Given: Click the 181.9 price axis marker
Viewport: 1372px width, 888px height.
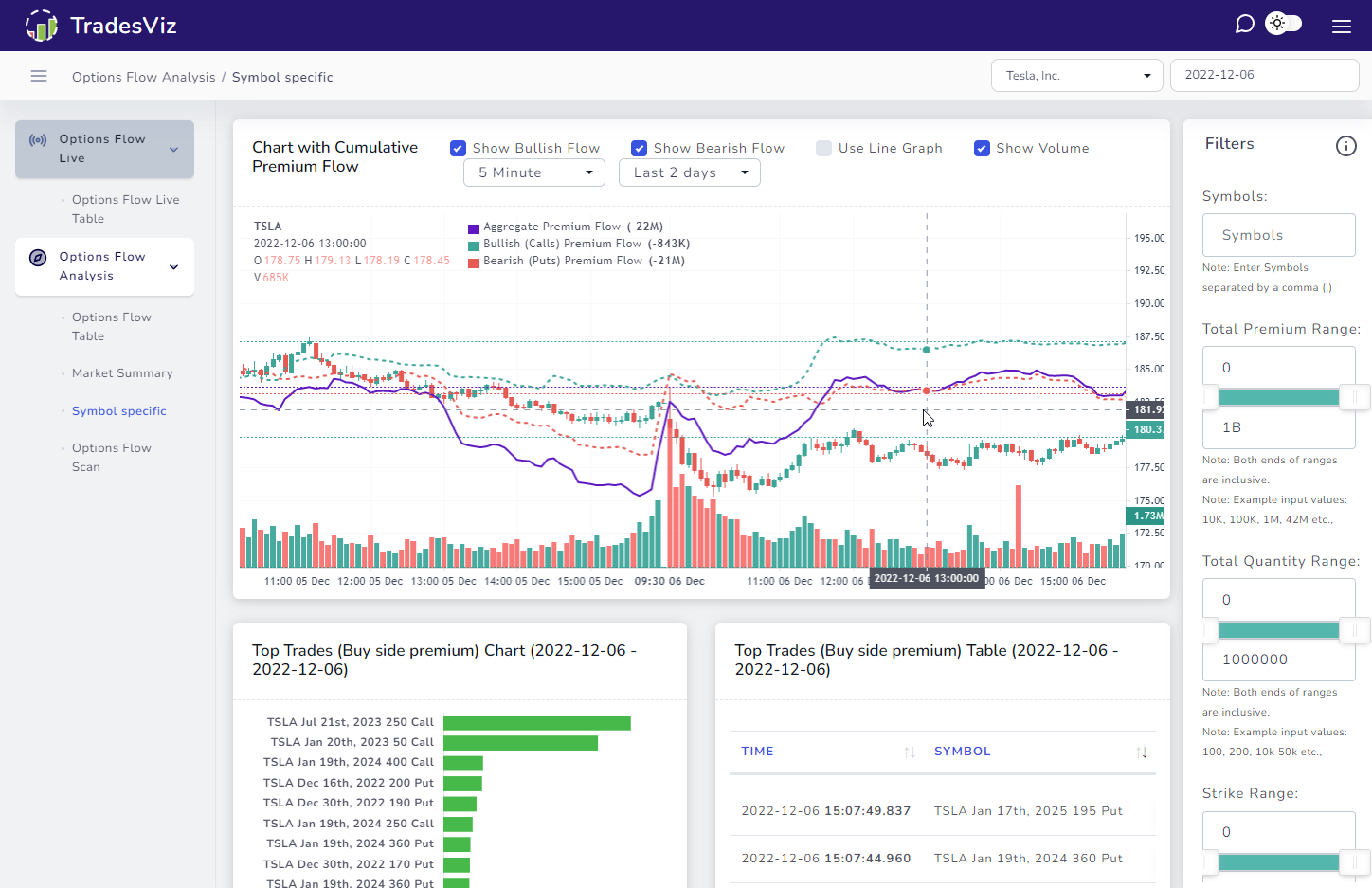Looking at the screenshot, I should click(1146, 409).
